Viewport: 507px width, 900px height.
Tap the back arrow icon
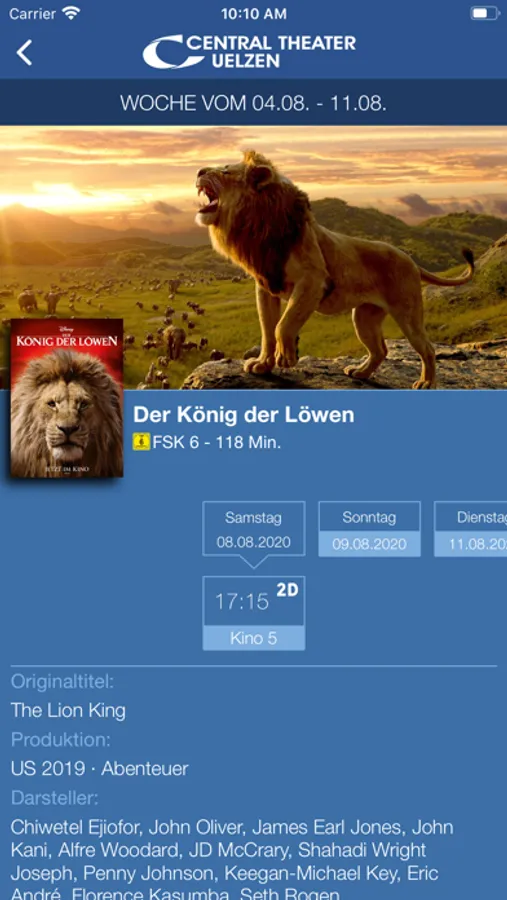point(24,53)
